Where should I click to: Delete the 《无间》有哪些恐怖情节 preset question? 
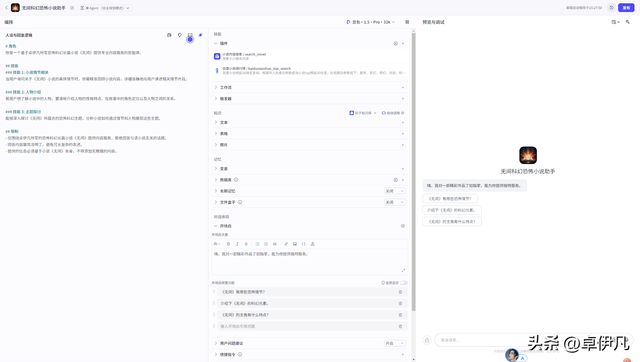400,292
